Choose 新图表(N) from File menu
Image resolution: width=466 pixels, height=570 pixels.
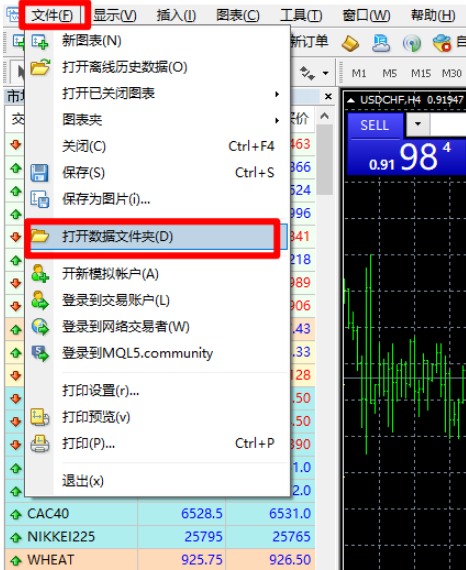pos(157,41)
